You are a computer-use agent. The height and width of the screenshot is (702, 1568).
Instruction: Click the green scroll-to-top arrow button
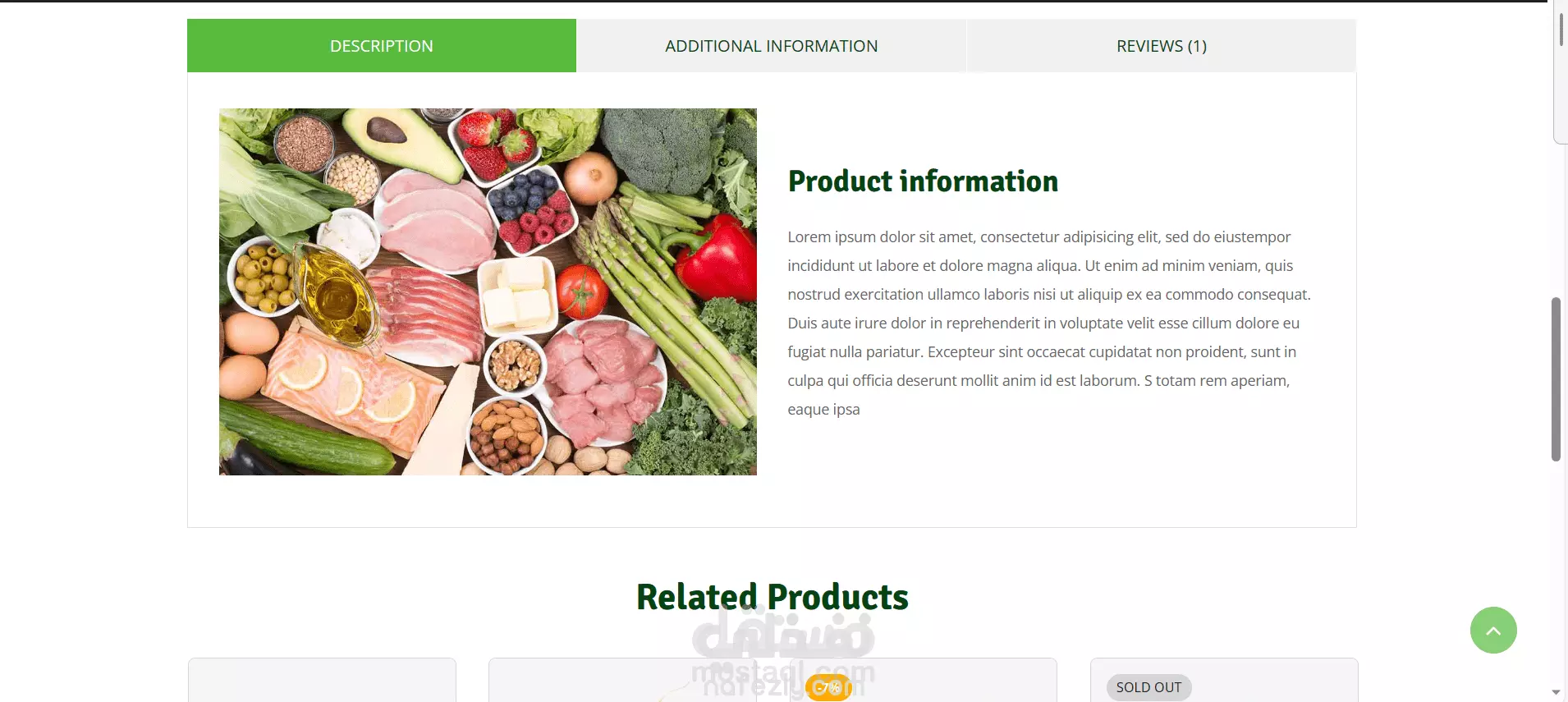[1493, 630]
